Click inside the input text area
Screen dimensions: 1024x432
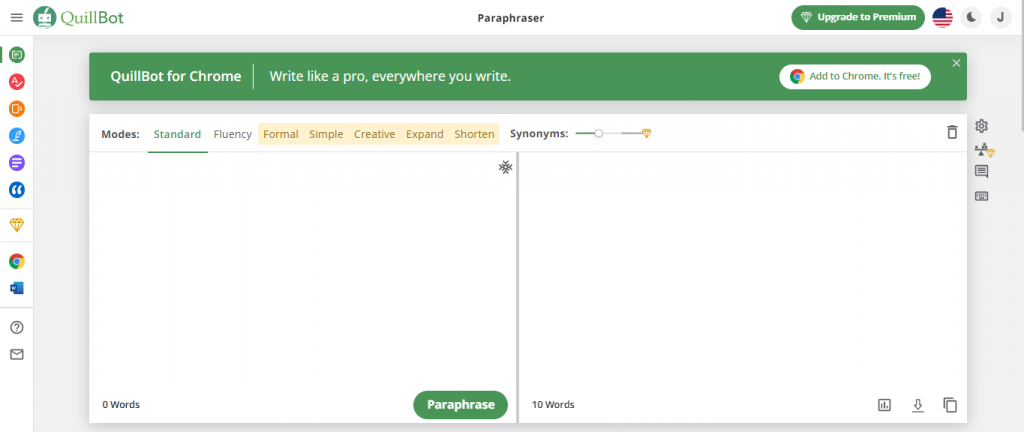coord(302,271)
